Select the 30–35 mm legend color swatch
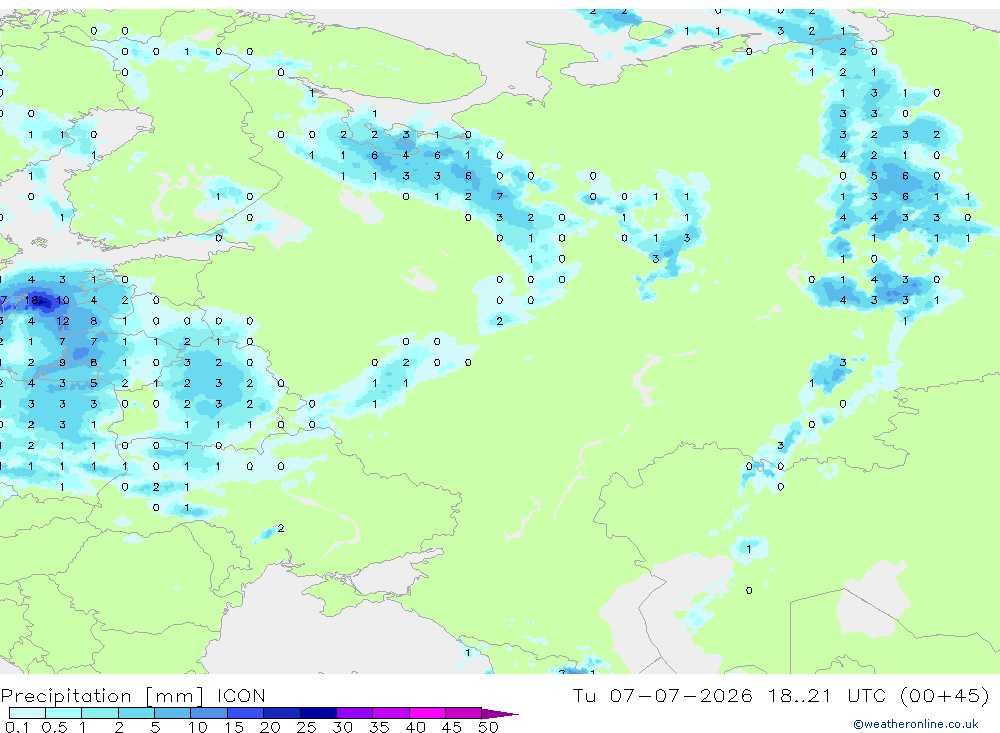The image size is (1000, 733). pos(355,713)
